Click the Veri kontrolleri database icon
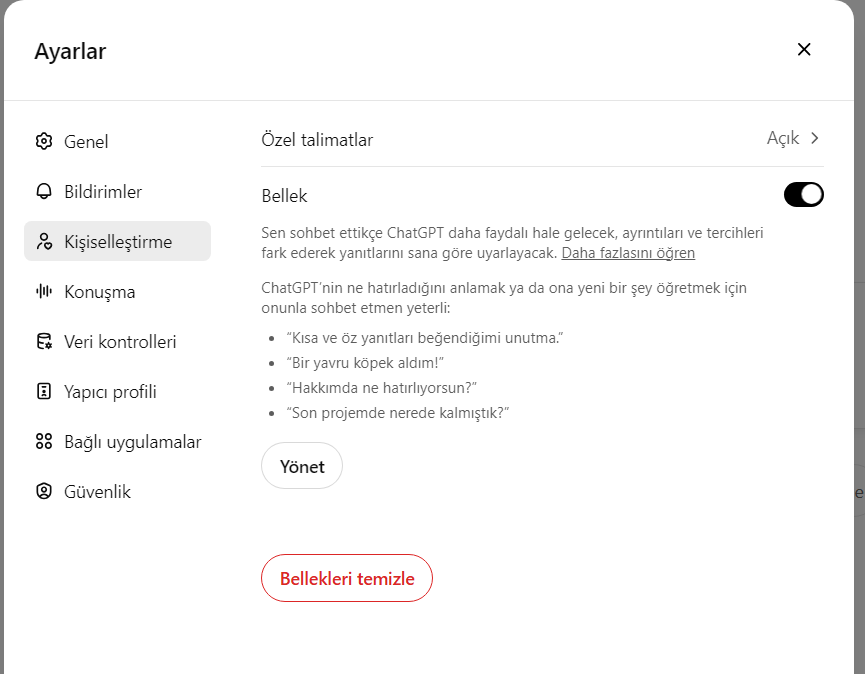 coord(44,341)
